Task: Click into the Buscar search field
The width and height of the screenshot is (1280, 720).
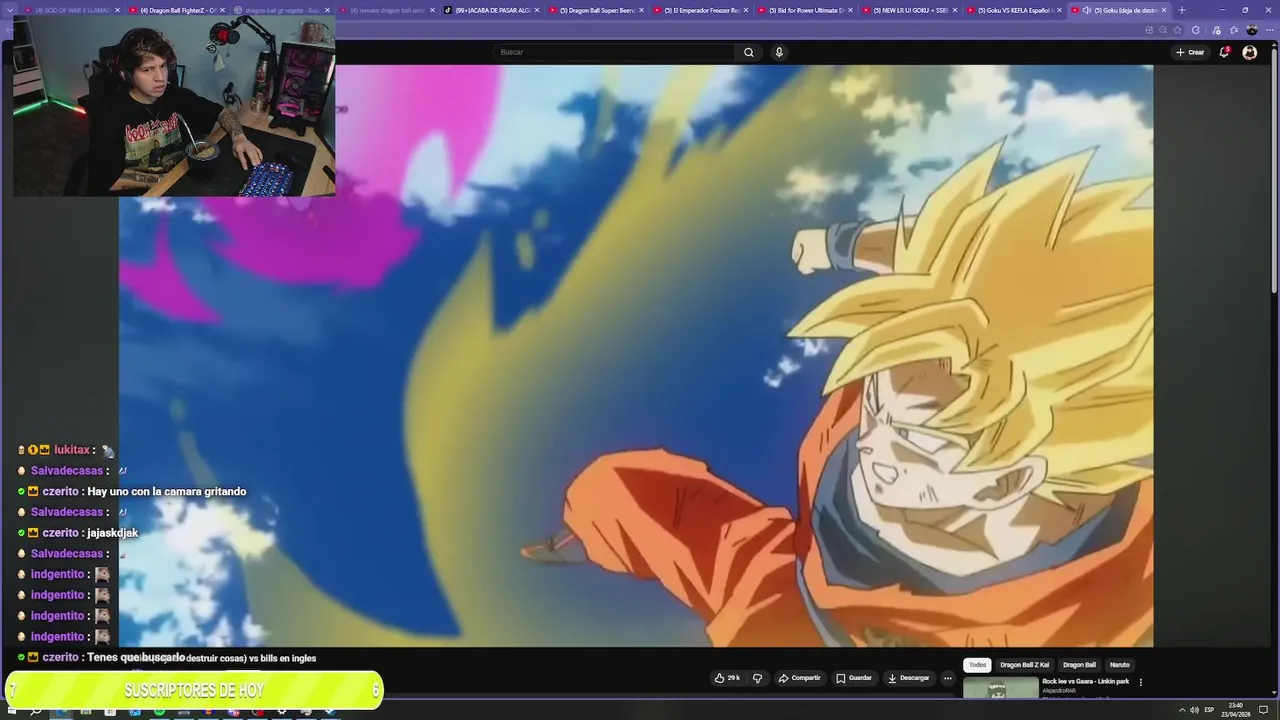Action: 615,52
